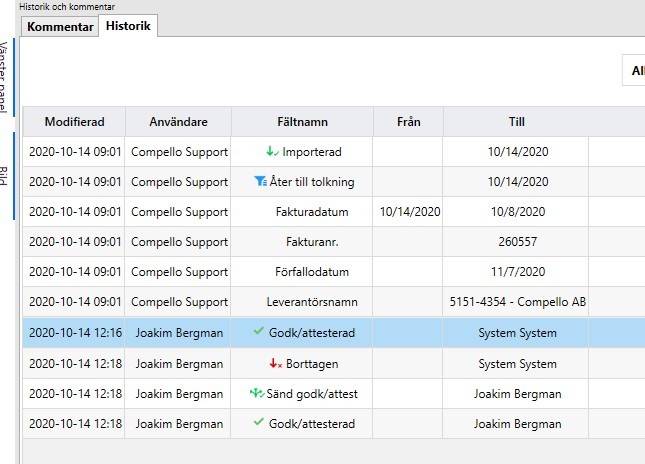Click the green checkmark in the last Godk/attesterad row
Screen dimensions: 645x464
(x=259, y=423)
